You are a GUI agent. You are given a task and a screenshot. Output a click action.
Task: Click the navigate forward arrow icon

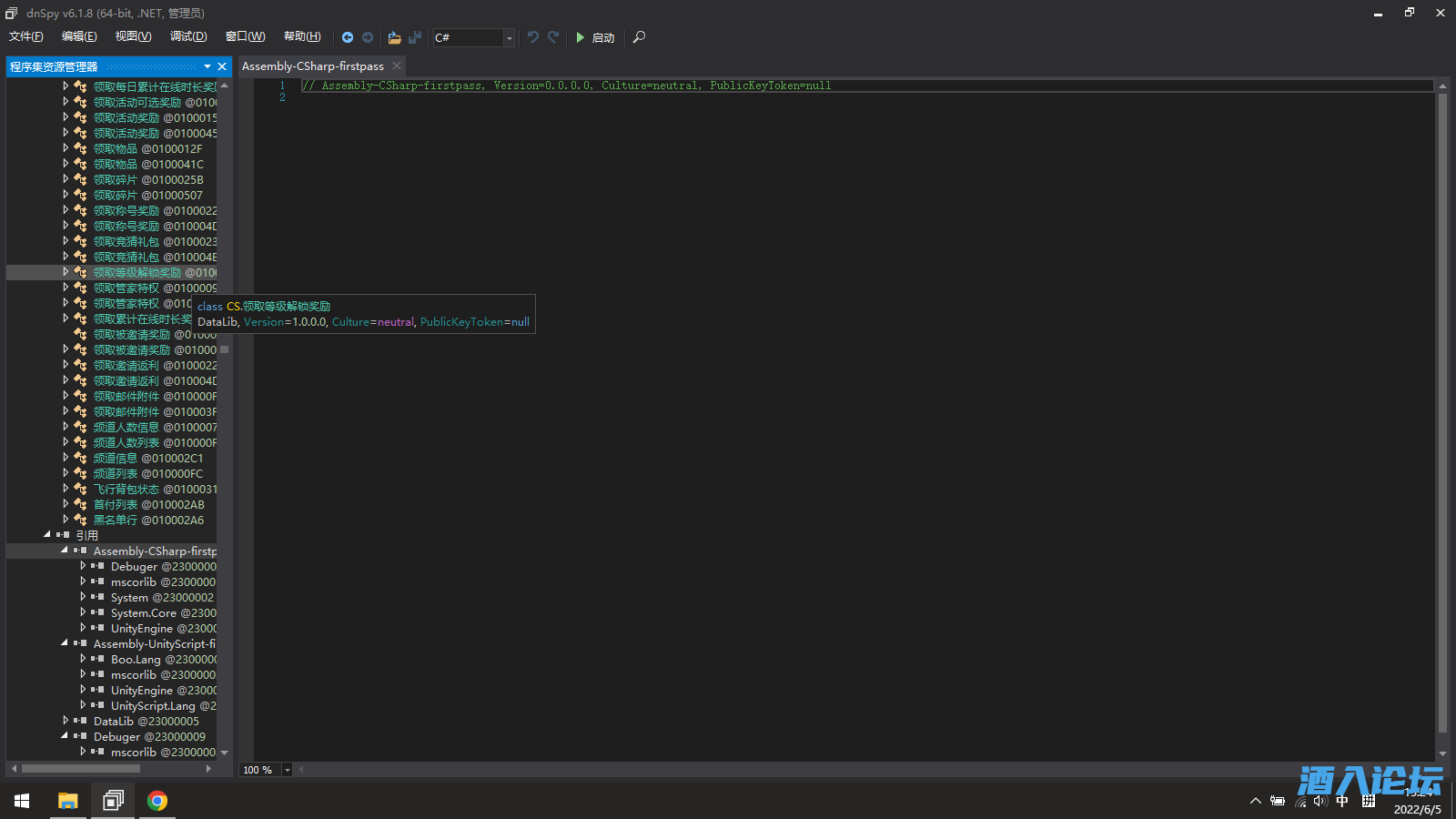tap(368, 37)
